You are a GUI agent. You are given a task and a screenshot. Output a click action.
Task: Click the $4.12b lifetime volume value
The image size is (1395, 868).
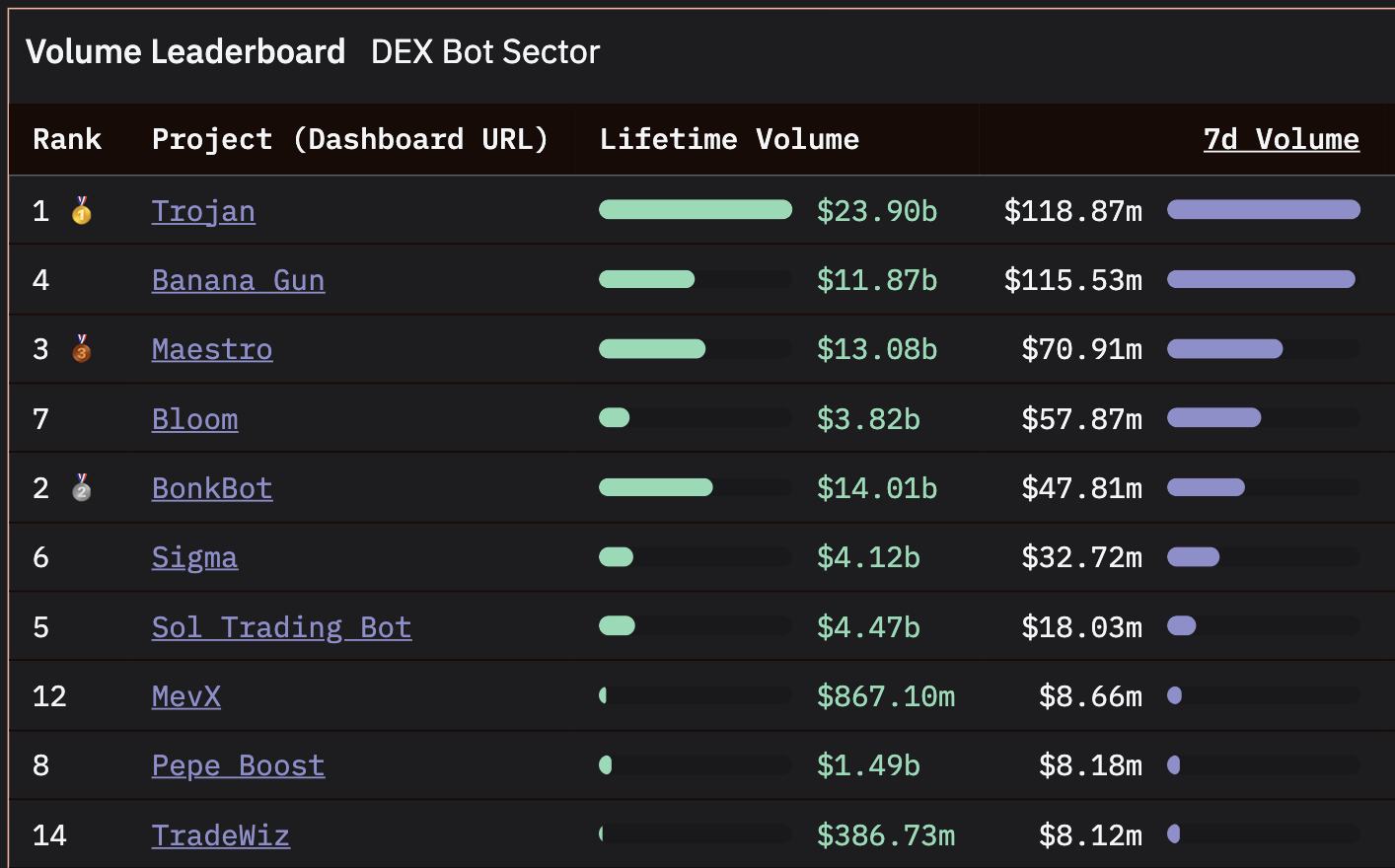point(868,557)
